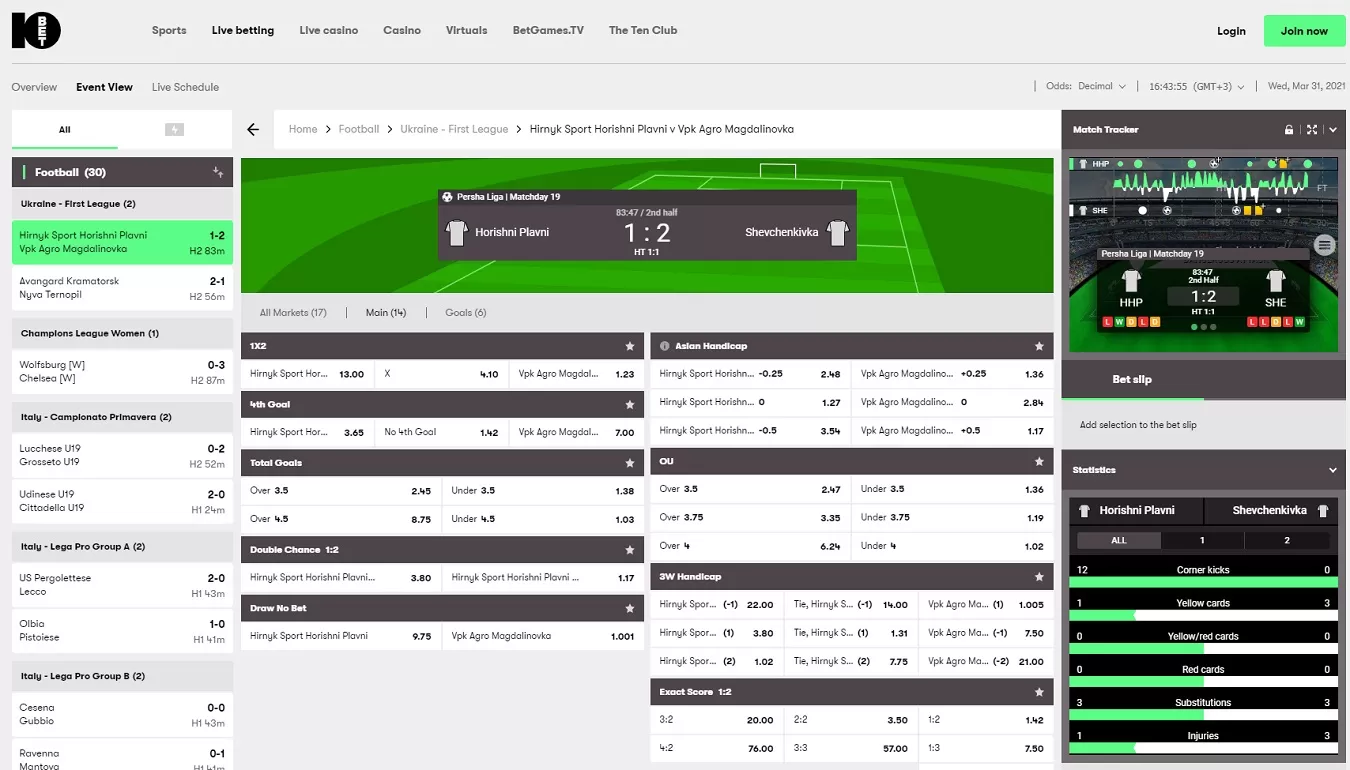
Task: Select the Over 3.5 Total Goals odds
Action: [341, 491]
